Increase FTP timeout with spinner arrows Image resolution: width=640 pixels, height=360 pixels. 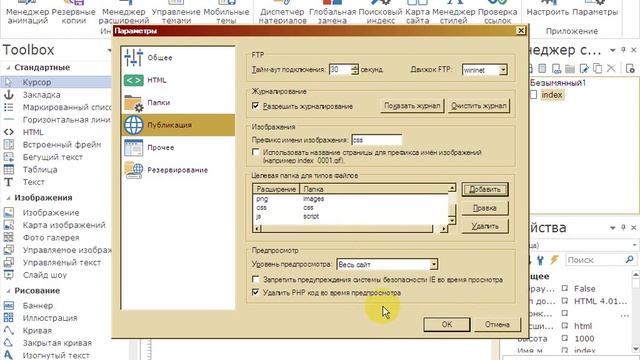coord(355,67)
